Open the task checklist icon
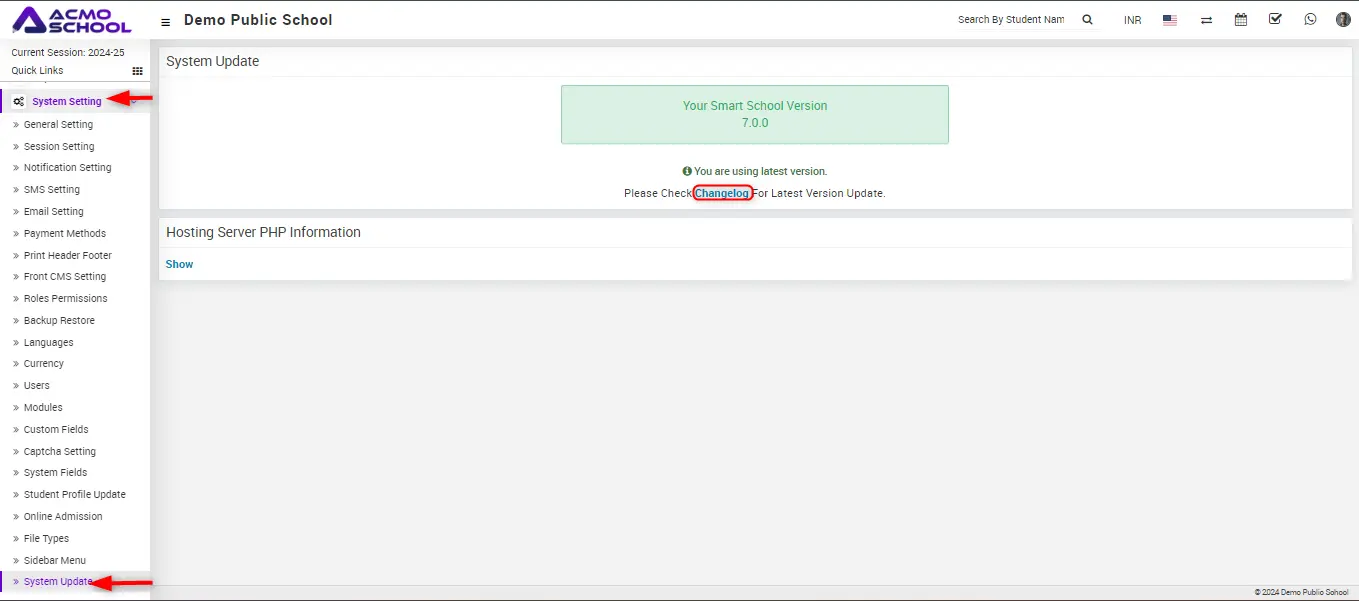Viewport: 1359px width, 601px height. [1275, 19]
